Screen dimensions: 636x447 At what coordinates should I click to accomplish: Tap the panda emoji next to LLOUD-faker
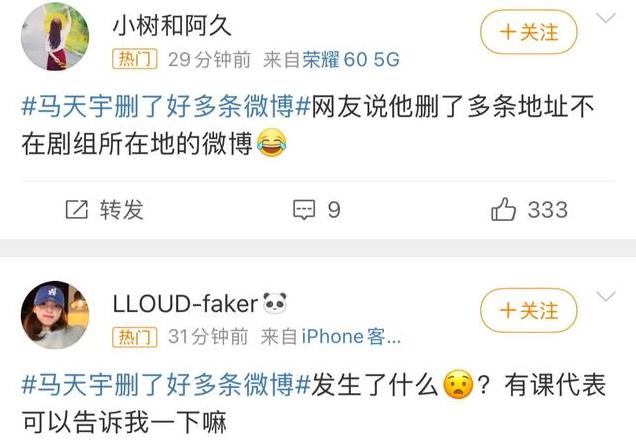[275, 303]
